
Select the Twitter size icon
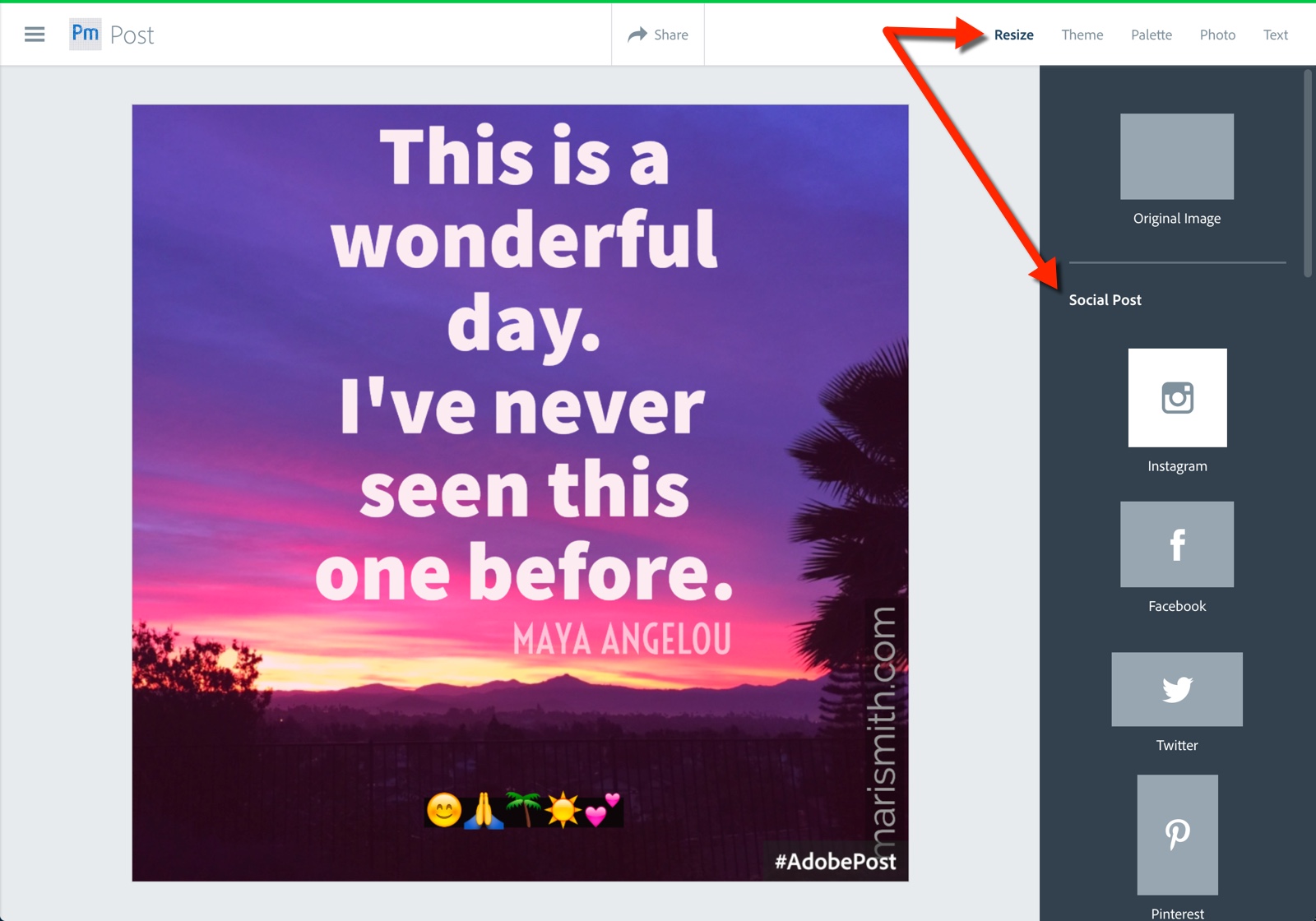tap(1177, 689)
